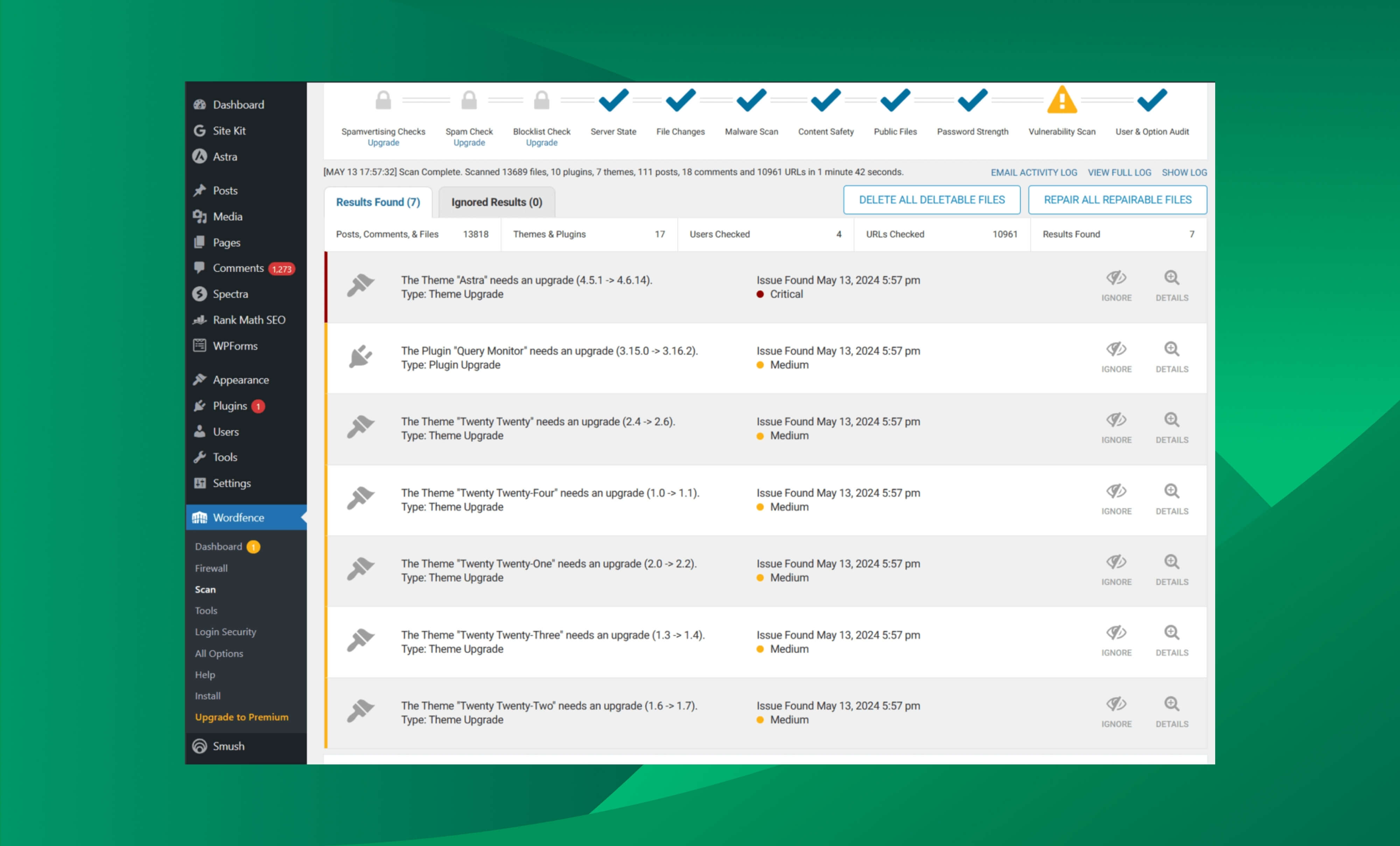The height and width of the screenshot is (846, 1400).
Task: Expand the Comments menu with 1,273 badge
Action: pyautogui.click(x=238, y=268)
